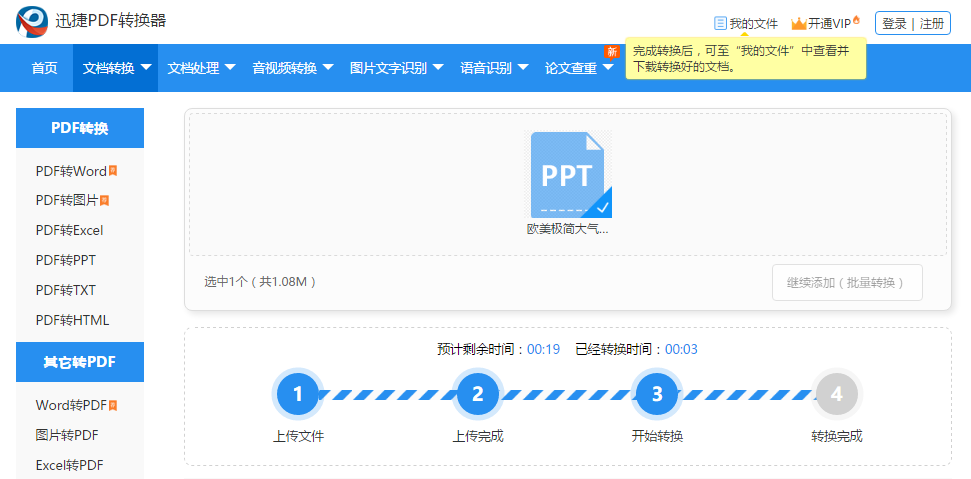Image resolution: width=971 pixels, height=479 pixels.
Task: Select the uploaded PPT file icon
Action: click(568, 175)
